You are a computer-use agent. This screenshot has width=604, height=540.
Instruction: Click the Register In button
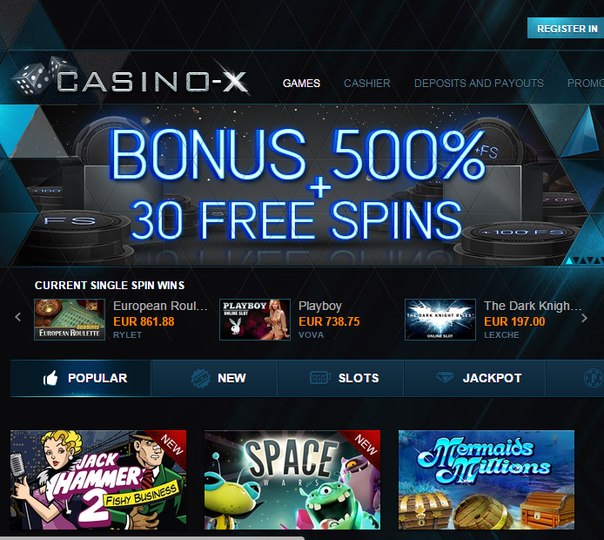click(565, 28)
